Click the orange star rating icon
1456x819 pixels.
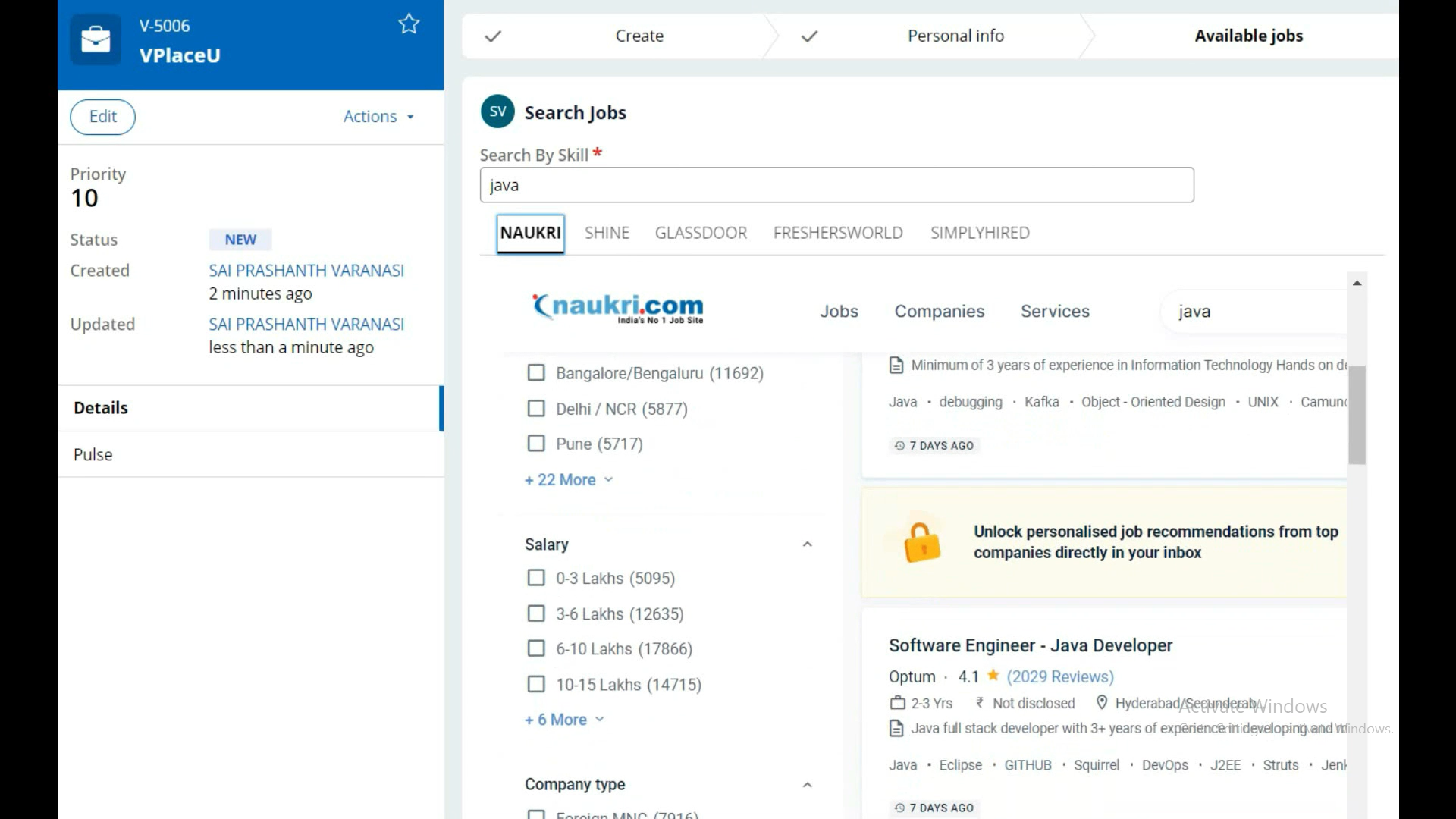pos(993,675)
